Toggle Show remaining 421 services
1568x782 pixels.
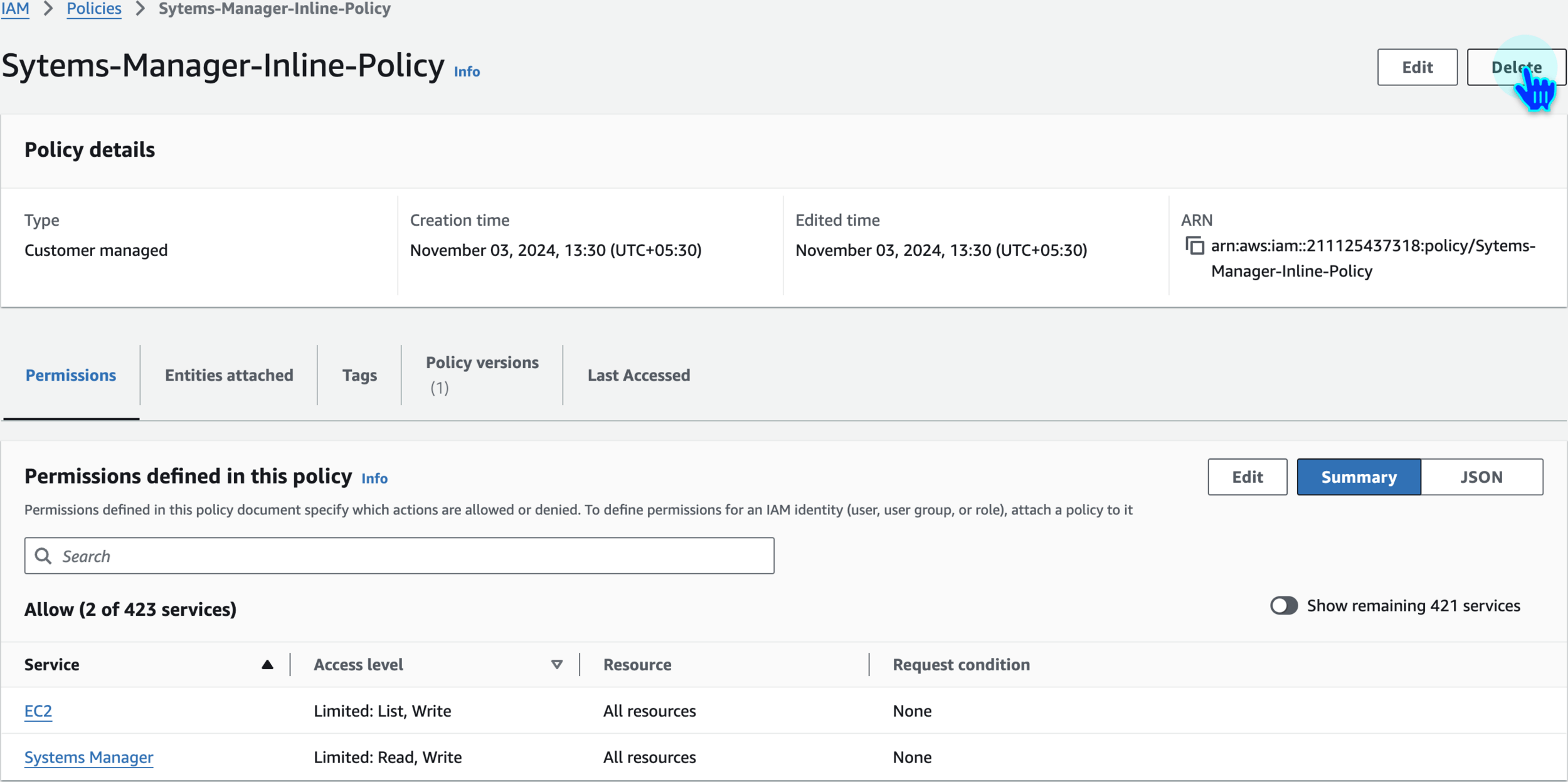1283,606
